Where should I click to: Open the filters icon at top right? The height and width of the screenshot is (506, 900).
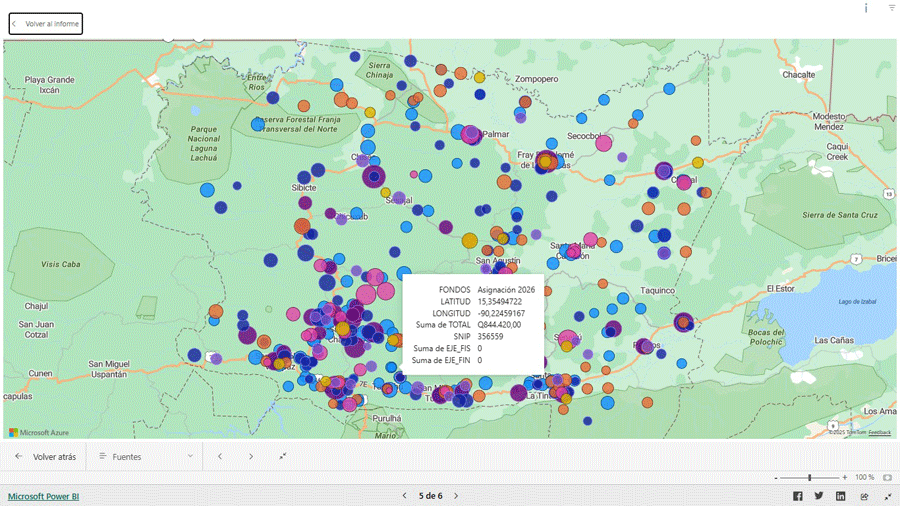pyautogui.click(x=892, y=8)
